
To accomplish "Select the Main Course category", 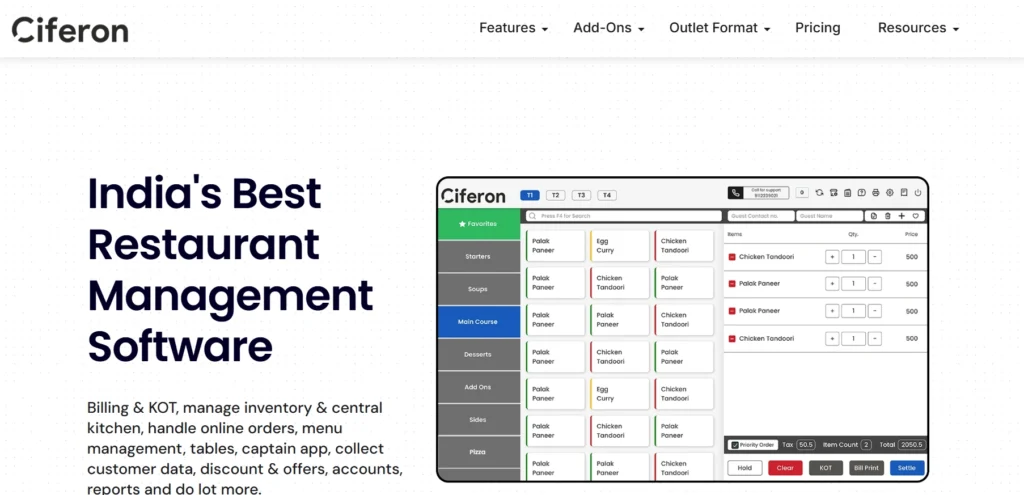I will click(479, 321).
